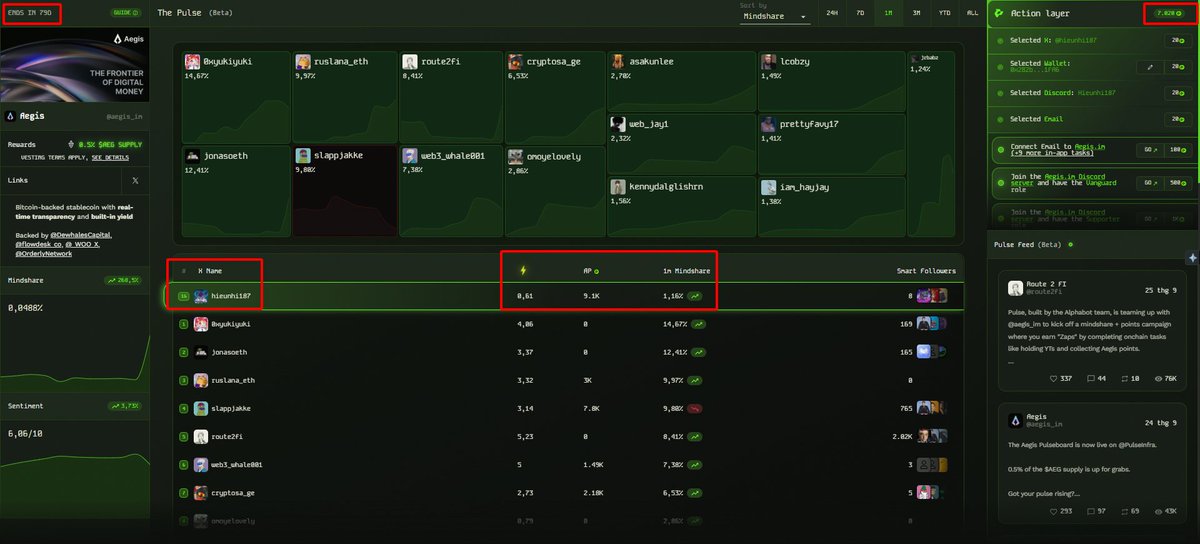Click the Route 2 FI avatar in Pulse Feed
Image resolution: width=1200 pixels, height=544 pixels.
pyautogui.click(x=1015, y=288)
